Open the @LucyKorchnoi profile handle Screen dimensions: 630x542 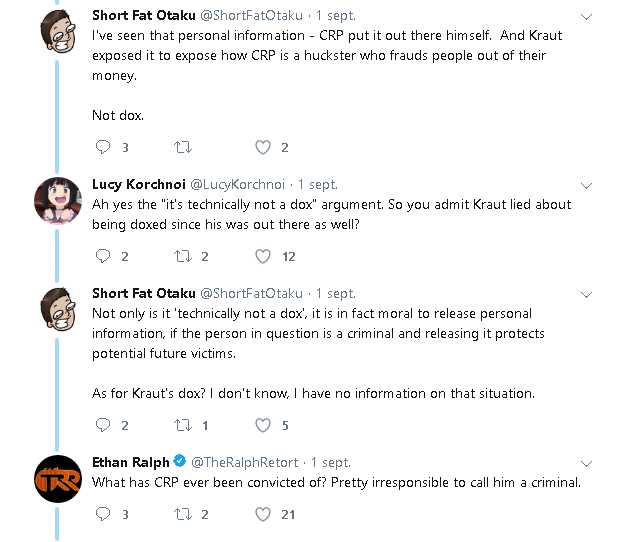pyautogui.click(x=237, y=184)
